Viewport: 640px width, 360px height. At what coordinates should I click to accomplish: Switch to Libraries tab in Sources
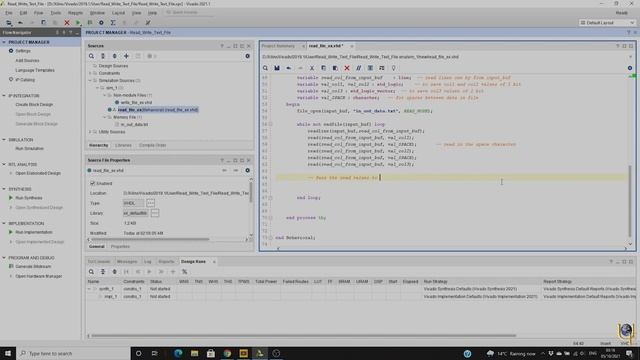[x=123, y=145]
